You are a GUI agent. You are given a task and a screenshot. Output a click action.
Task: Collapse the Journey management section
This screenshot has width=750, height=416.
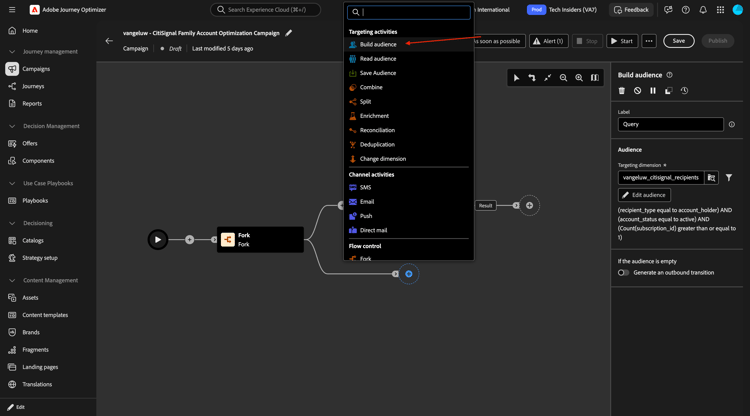point(12,52)
